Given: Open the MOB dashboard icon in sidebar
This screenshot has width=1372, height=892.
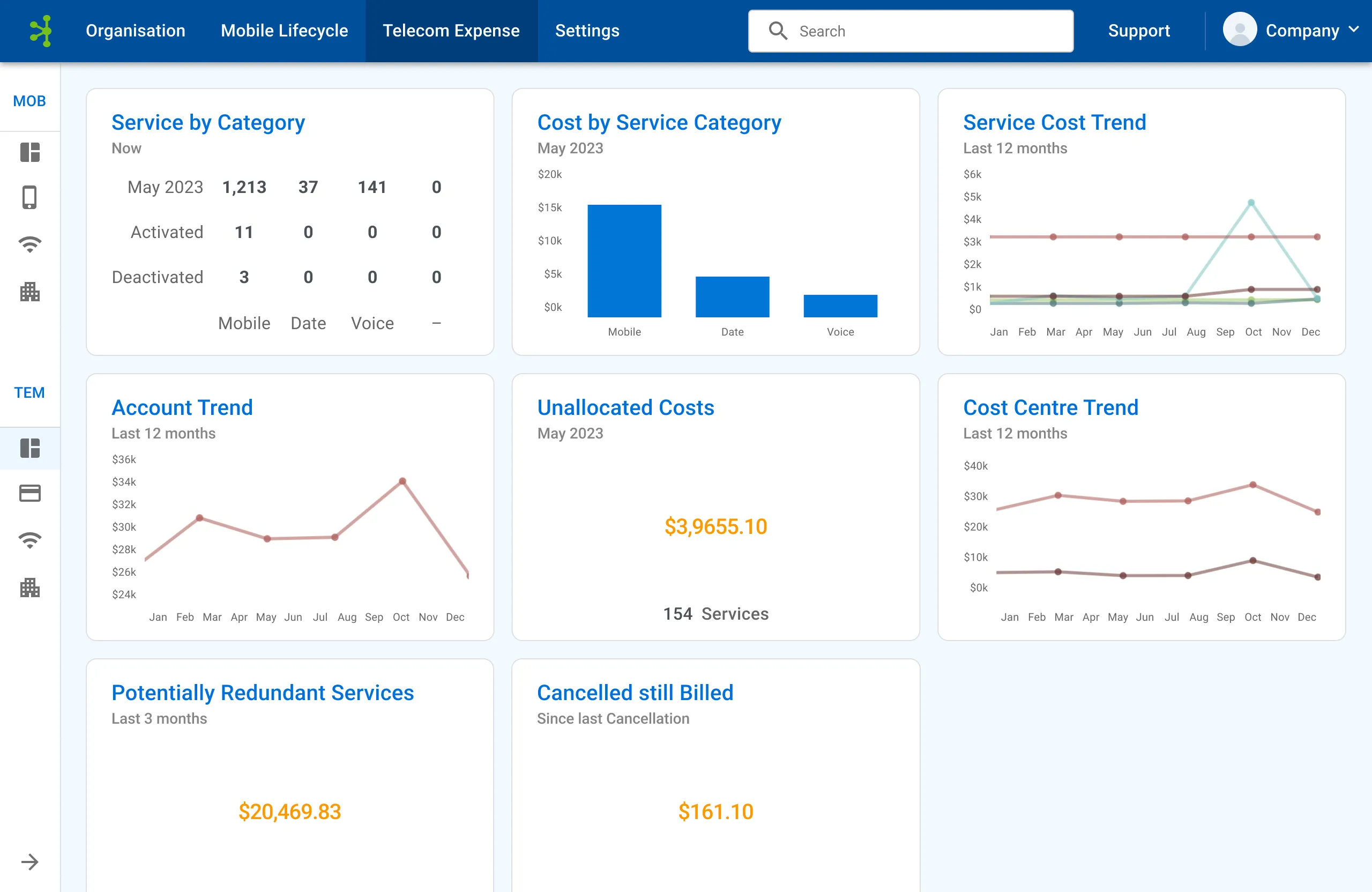Looking at the screenshot, I should tap(30, 152).
